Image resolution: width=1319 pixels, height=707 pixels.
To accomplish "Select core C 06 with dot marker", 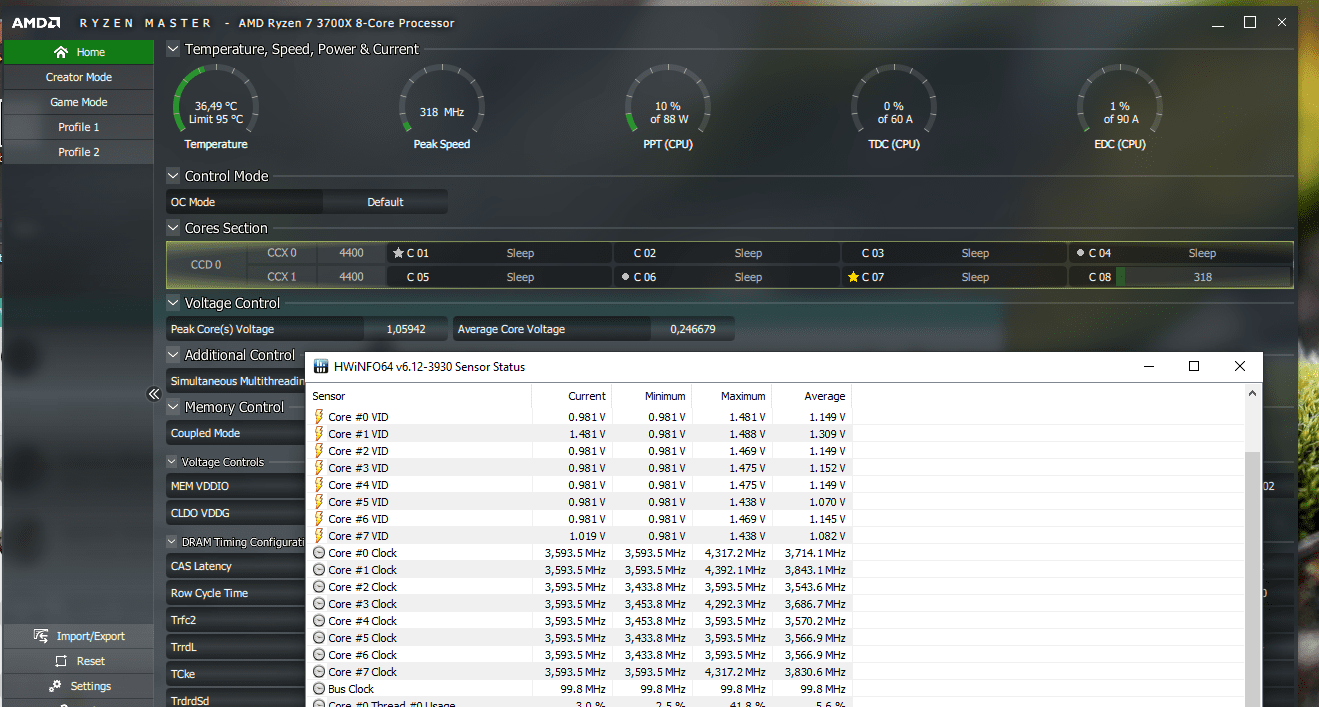I will coord(726,277).
